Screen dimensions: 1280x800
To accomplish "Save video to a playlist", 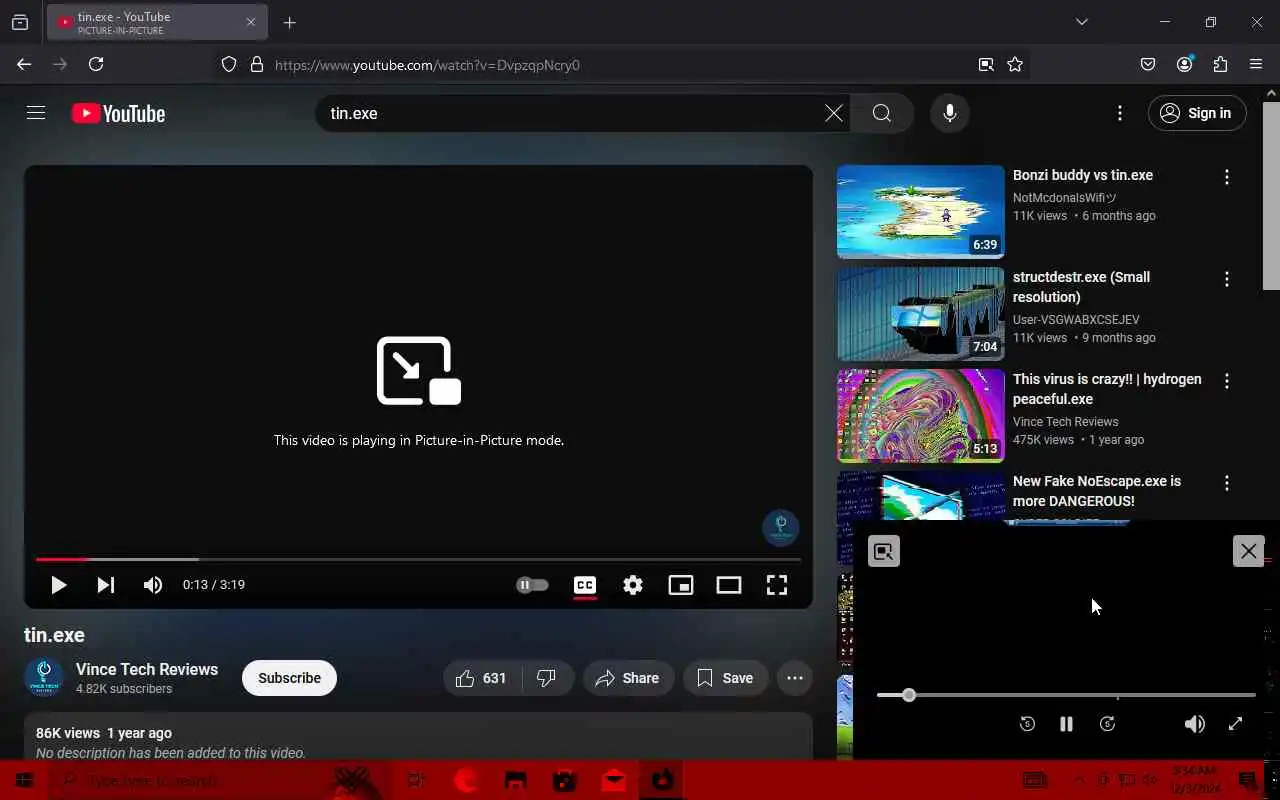I will click(725, 678).
